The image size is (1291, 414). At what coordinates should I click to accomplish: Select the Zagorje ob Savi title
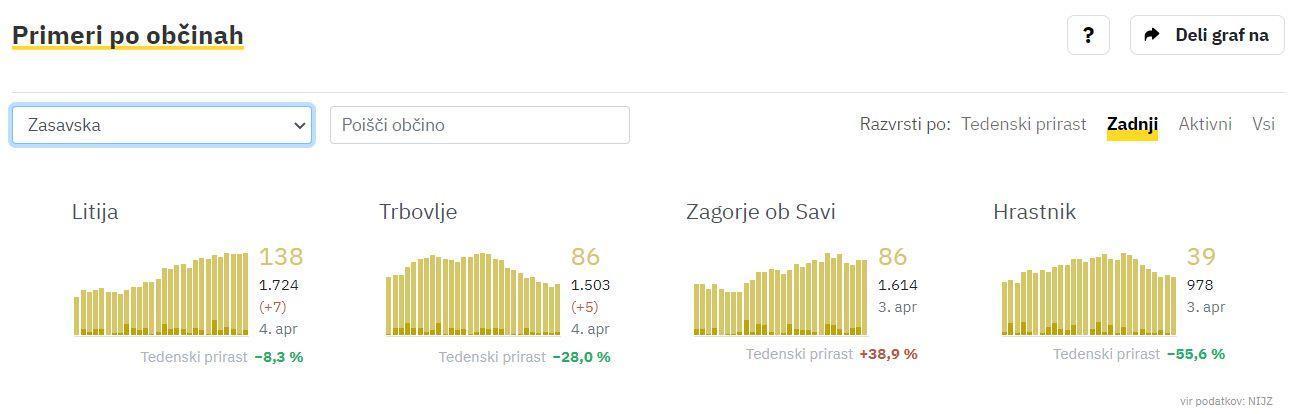coord(760,212)
